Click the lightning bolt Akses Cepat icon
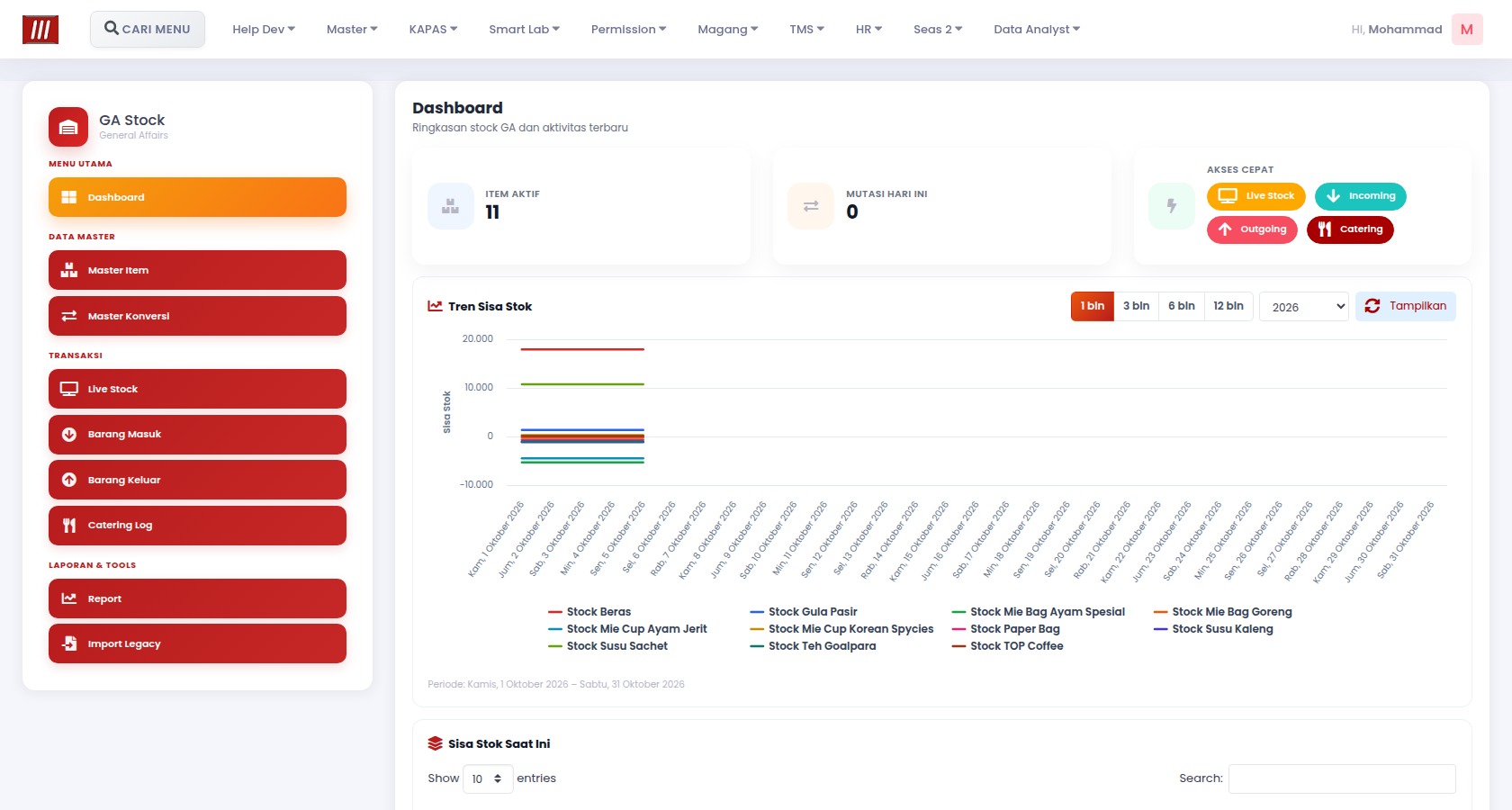The image size is (1512, 810). point(1172,206)
